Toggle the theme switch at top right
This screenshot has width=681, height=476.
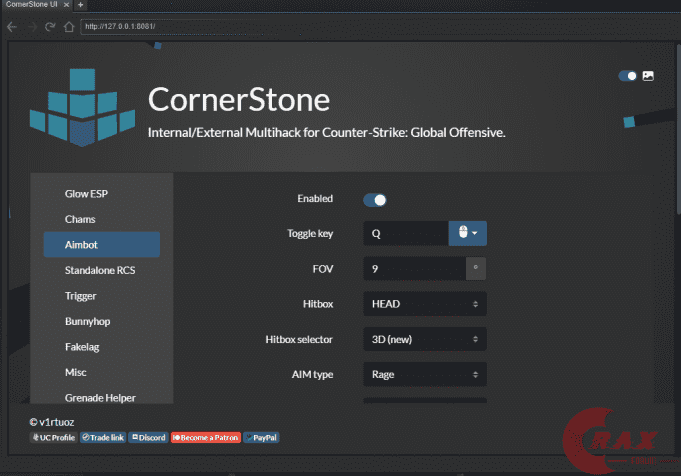[628, 76]
